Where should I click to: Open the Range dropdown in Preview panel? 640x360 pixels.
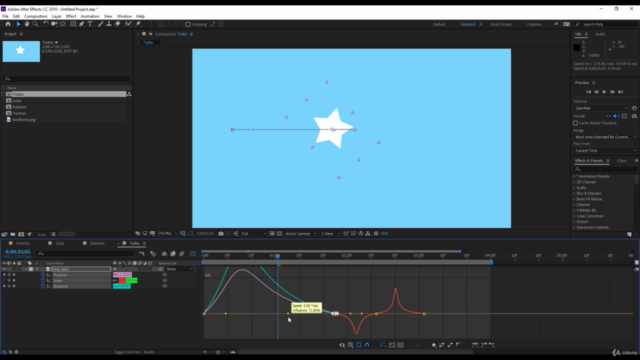pos(605,137)
